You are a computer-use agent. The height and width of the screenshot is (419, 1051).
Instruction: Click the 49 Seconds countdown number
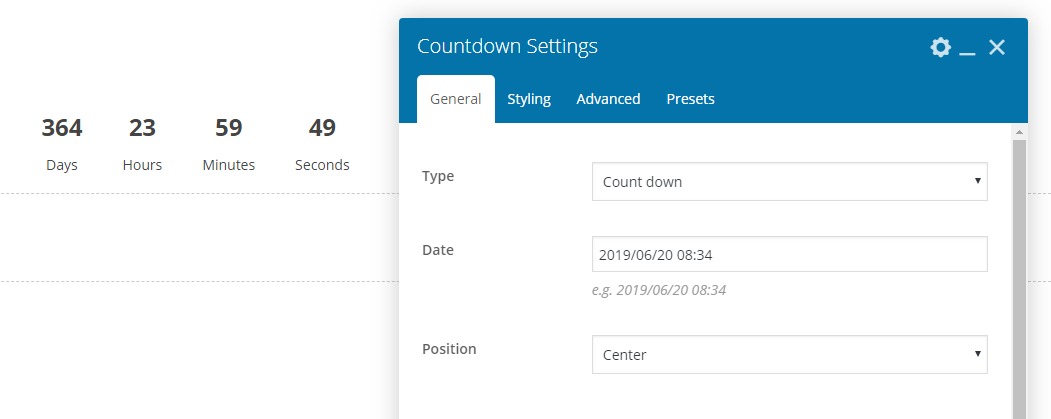tap(322, 128)
